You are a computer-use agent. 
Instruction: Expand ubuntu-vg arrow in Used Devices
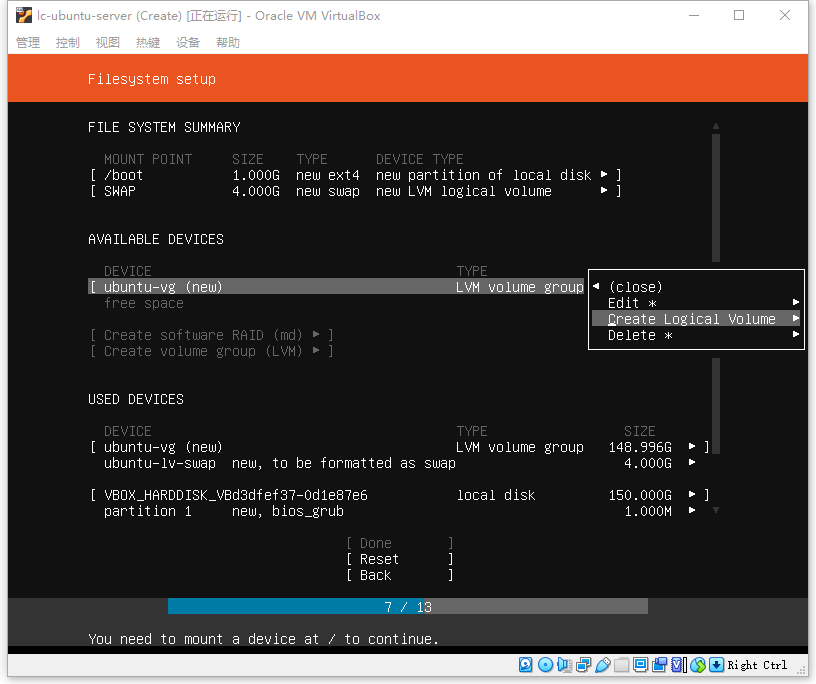[692, 446]
